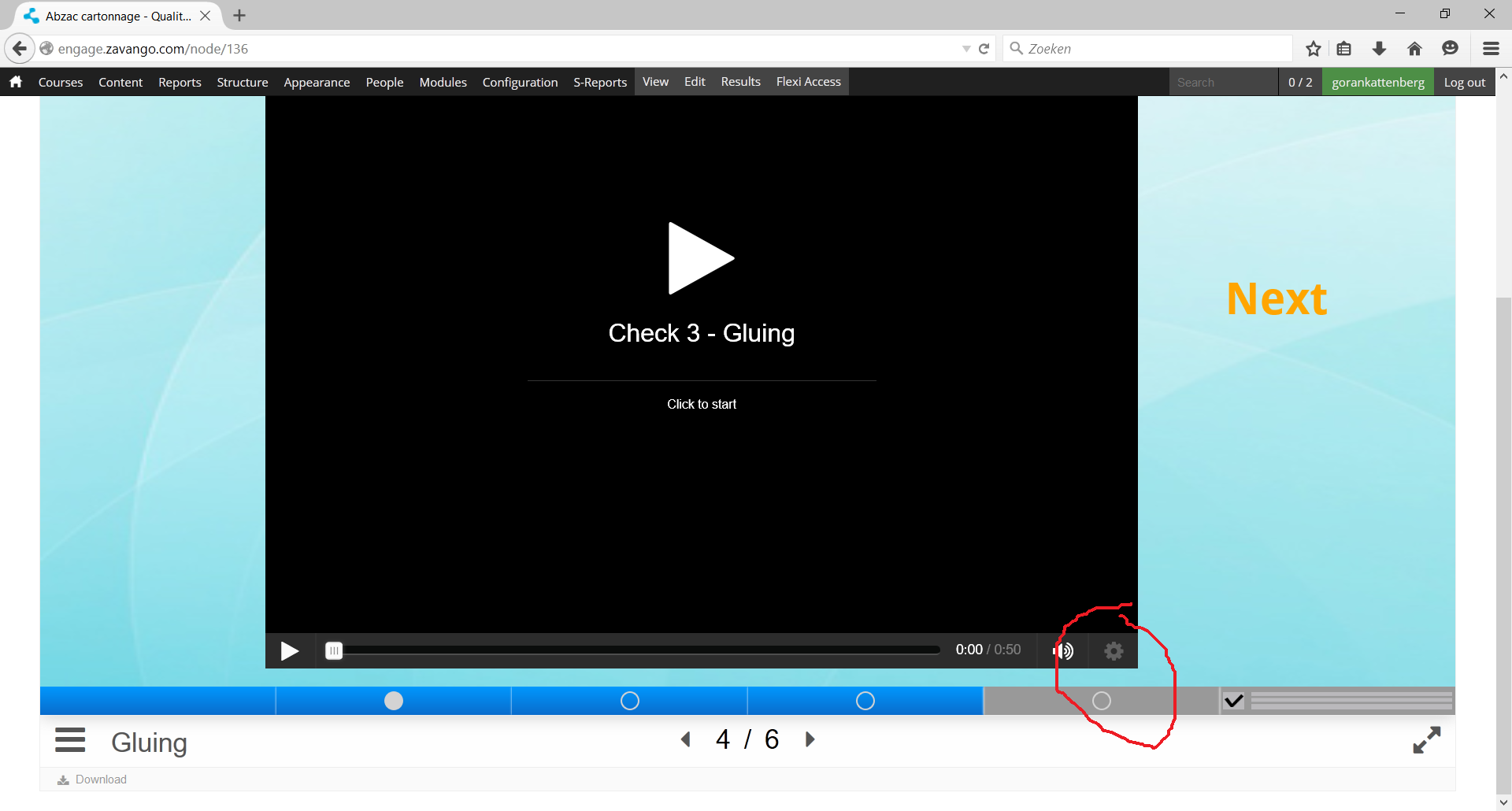Select the summary checkmark slide segment
The image size is (1512, 811).
point(1337,701)
